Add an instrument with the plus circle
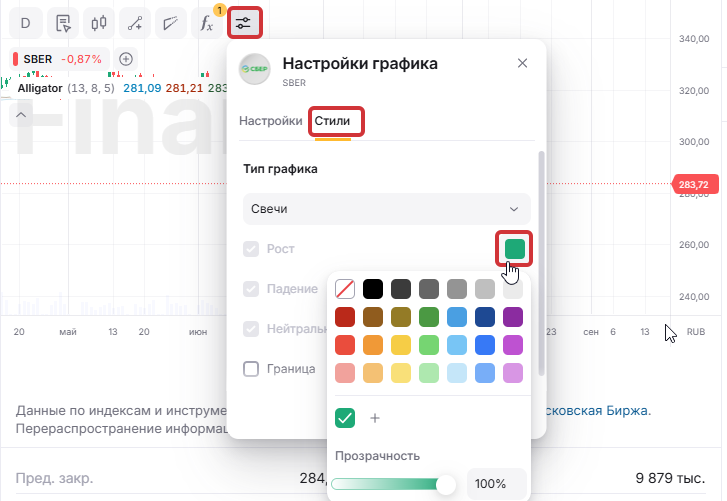Viewport: 727px width, 501px height. point(126,59)
